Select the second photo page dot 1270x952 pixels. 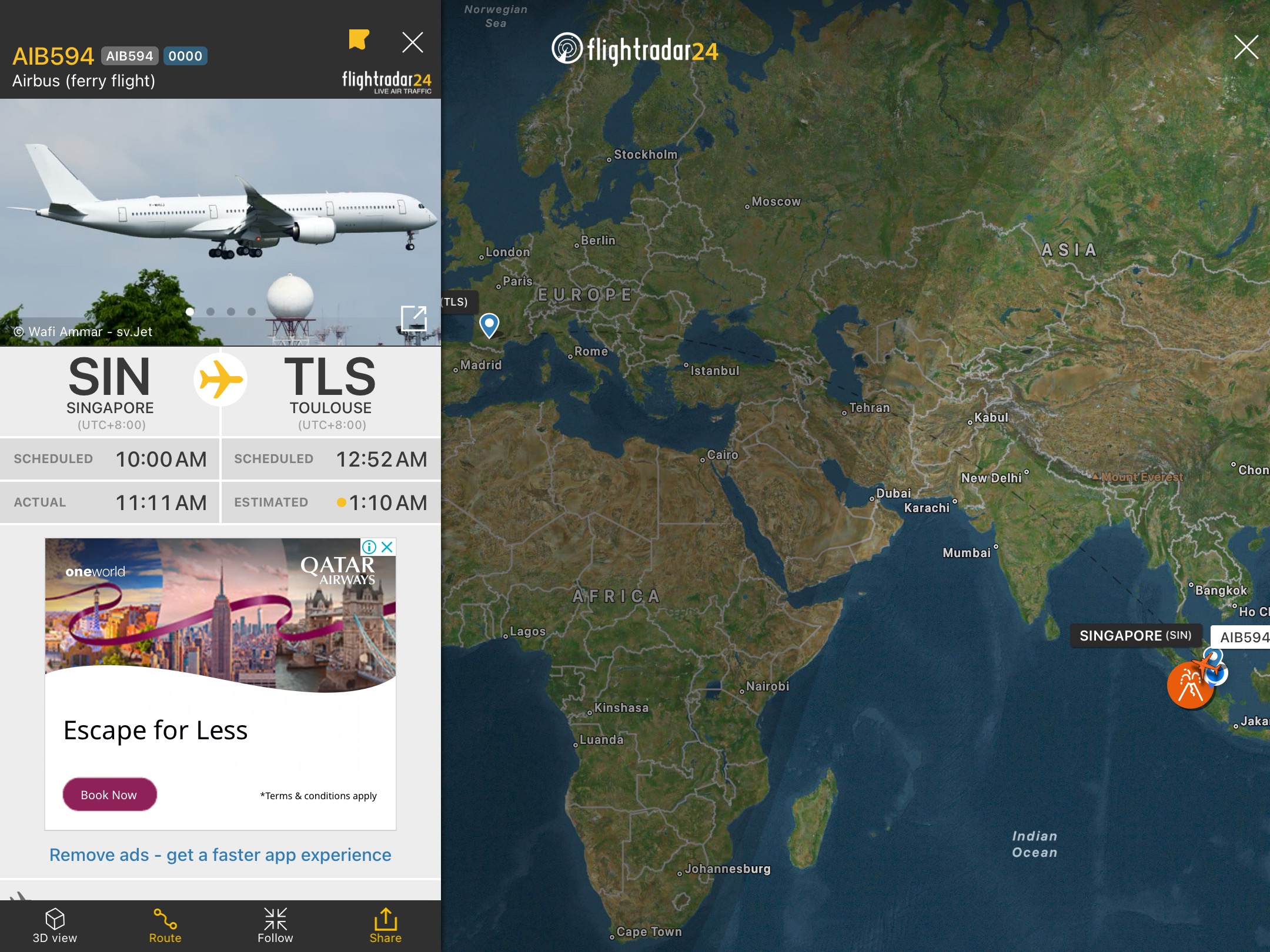pos(210,311)
